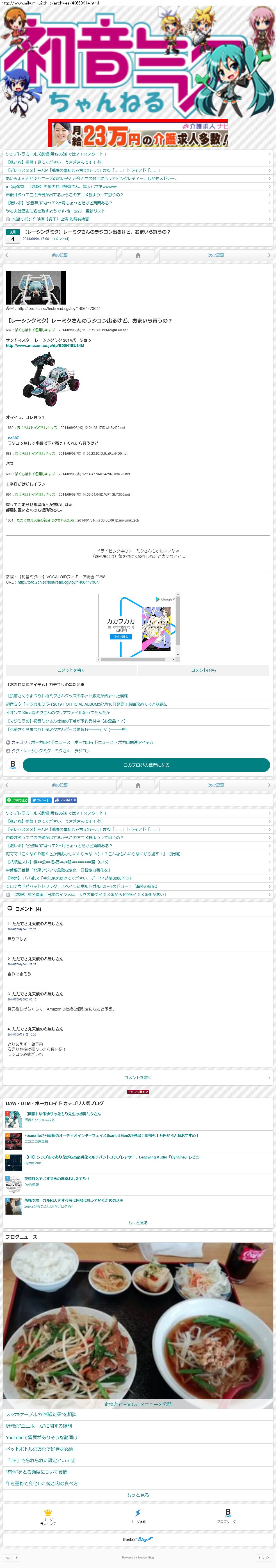Open the レーシングミク tag link
This screenshot has width=276, height=1568.
coord(37,751)
